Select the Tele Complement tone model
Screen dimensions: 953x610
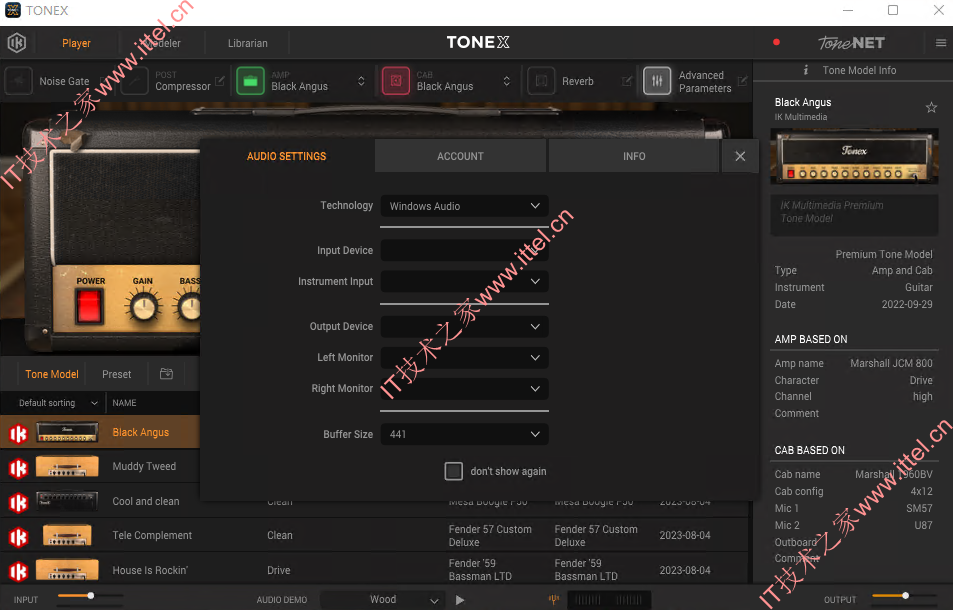[152, 535]
